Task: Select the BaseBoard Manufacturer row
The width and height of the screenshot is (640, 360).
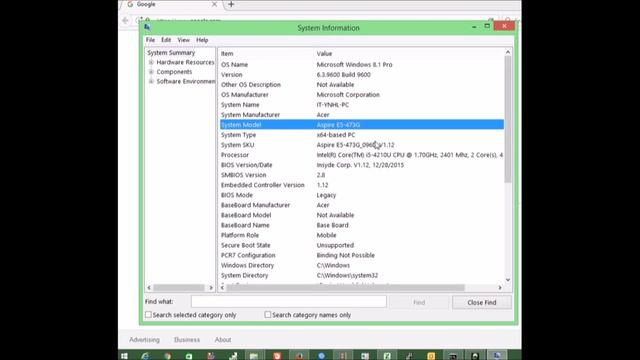Action: point(362,205)
